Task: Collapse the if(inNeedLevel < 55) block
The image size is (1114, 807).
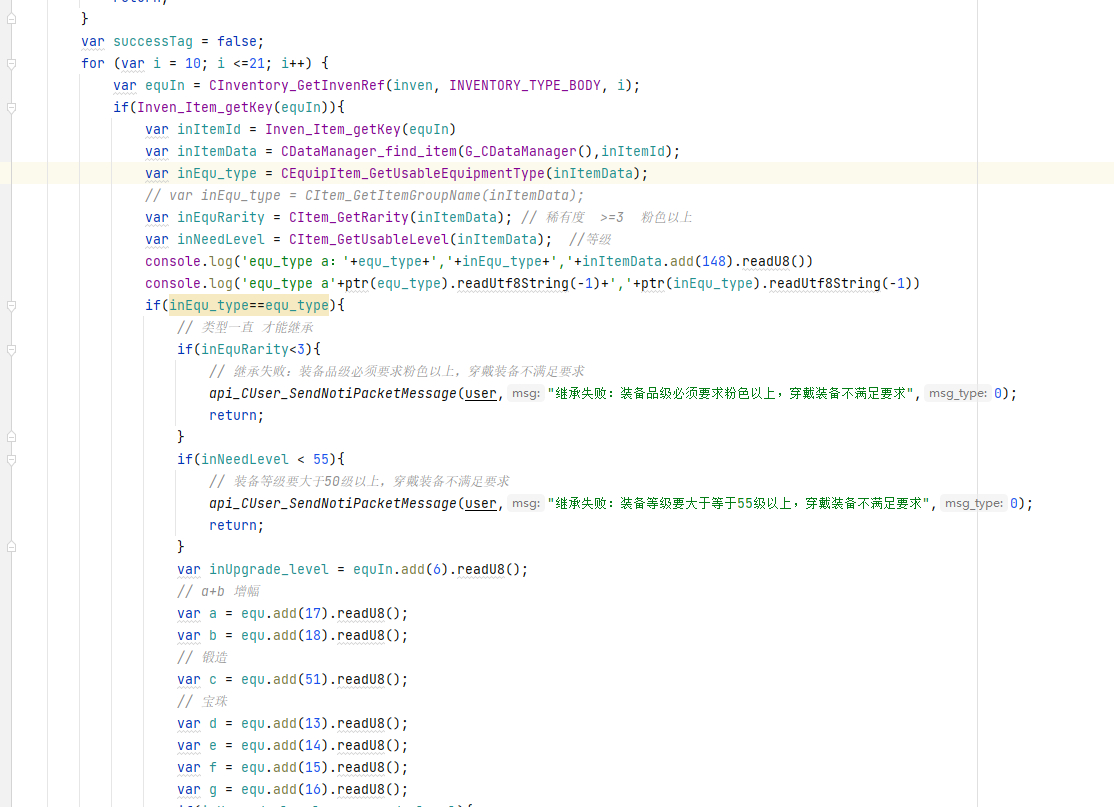Action: (x=11, y=459)
